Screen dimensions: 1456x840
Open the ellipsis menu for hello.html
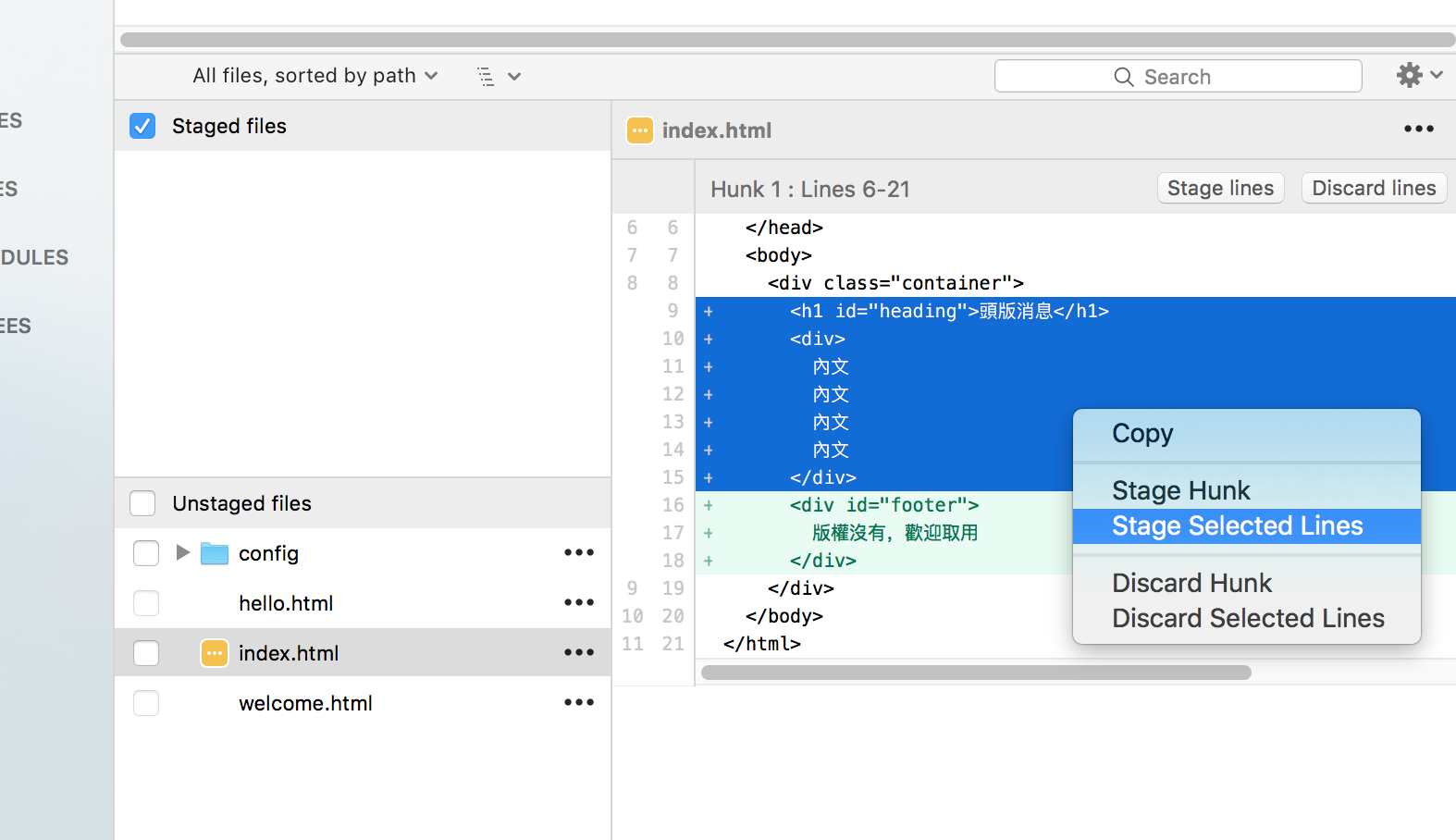(x=579, y=603)
